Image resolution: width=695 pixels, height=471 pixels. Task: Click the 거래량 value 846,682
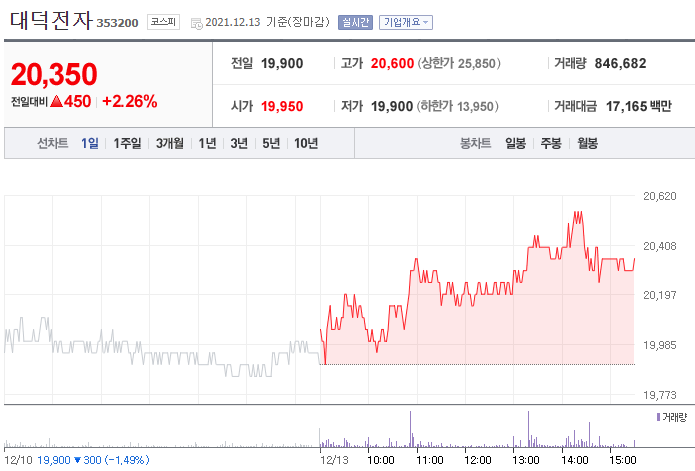(621, 63)
